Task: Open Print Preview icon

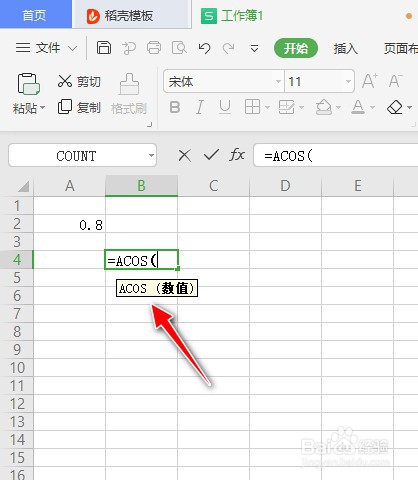Action: (179, 48)
